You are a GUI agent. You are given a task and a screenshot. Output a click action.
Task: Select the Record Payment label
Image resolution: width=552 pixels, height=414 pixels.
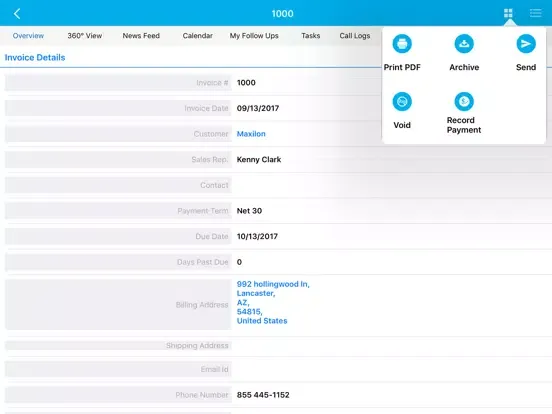pyautogui.click(x=464, y=125)
